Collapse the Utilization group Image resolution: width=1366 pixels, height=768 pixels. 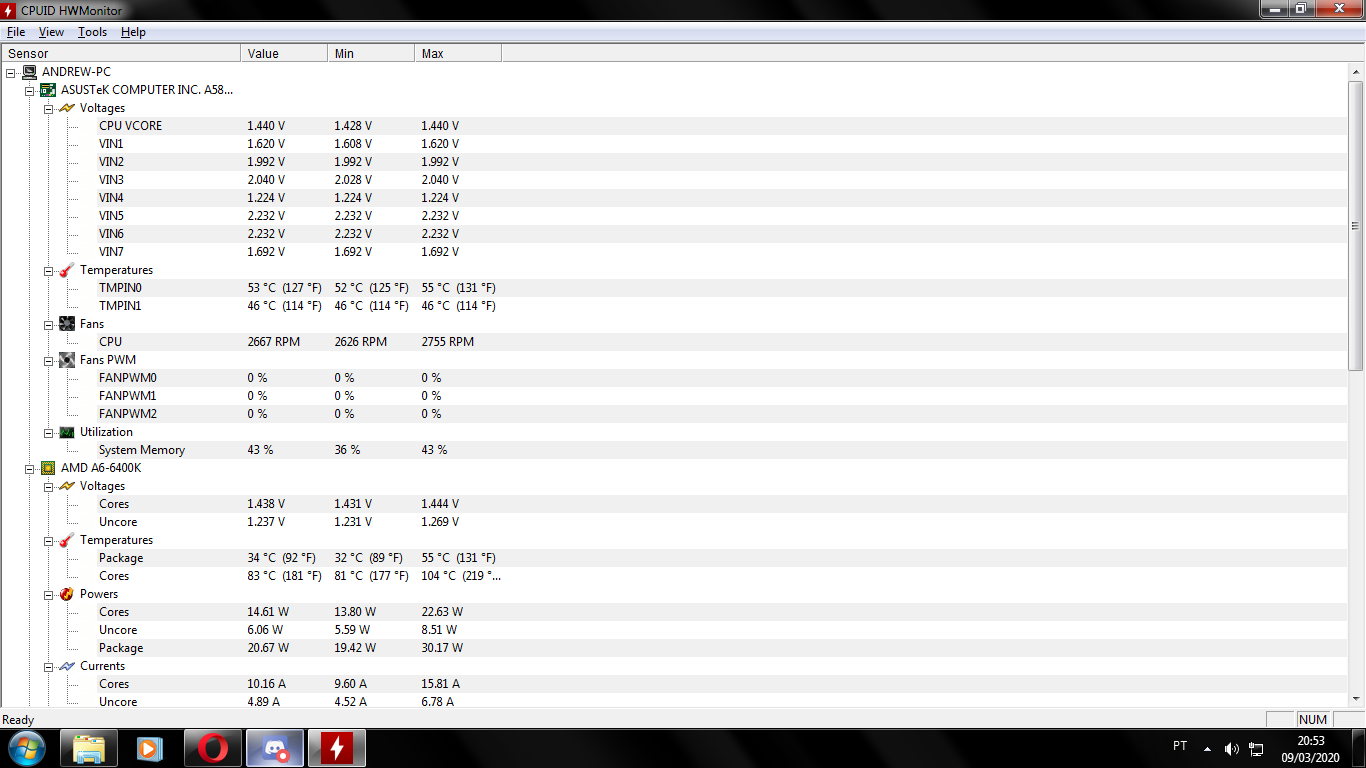tap(49, 432)
